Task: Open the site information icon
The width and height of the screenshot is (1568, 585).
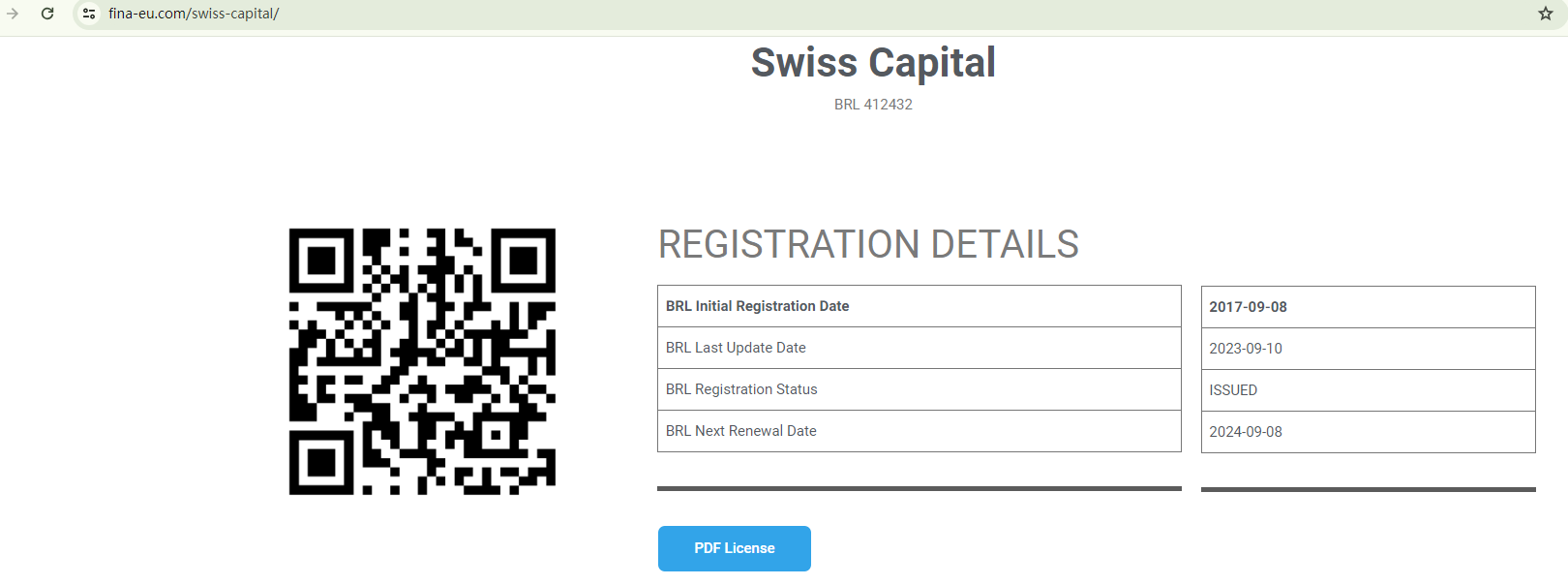Action: tap(89, 14)
